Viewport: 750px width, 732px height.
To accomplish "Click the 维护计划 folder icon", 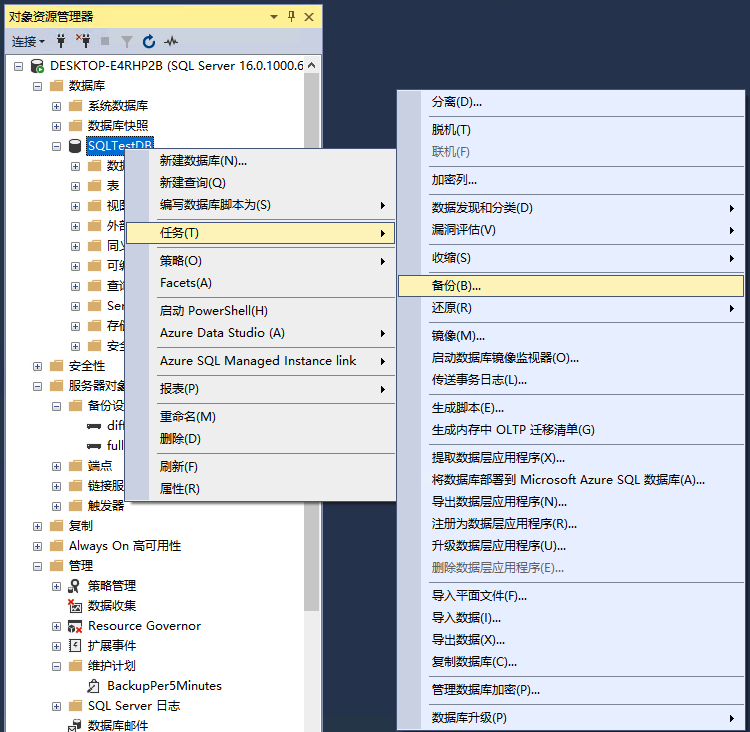I will (76, 665).
